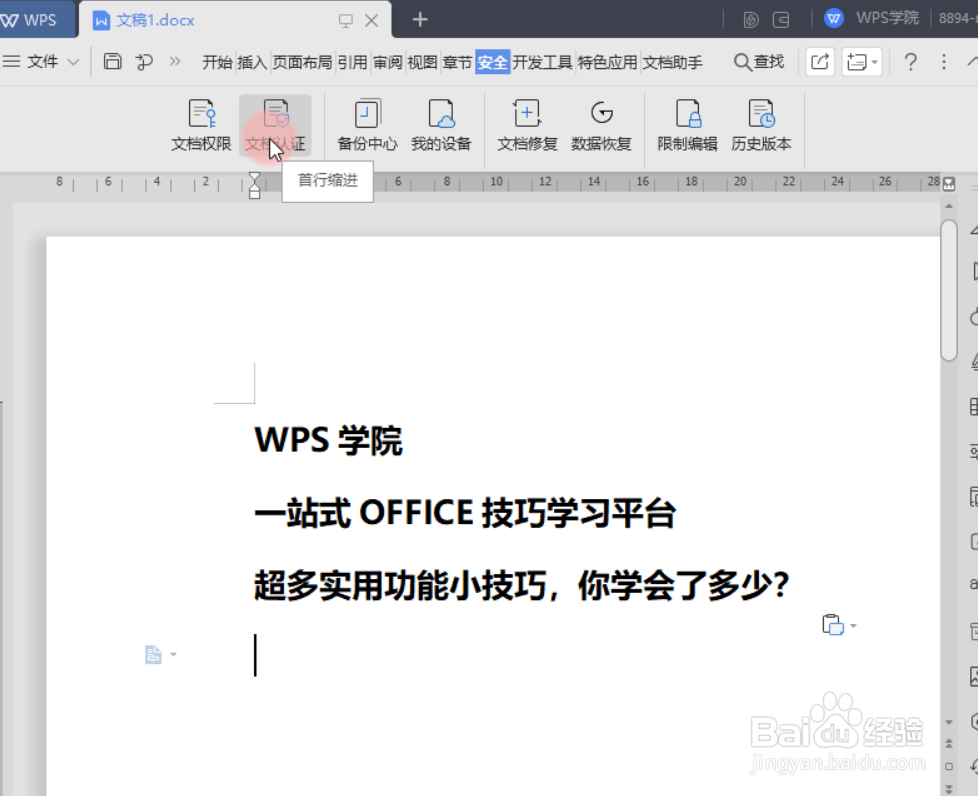Open the WPS学院 account link
978x796 pixels.
pos(887,18)
